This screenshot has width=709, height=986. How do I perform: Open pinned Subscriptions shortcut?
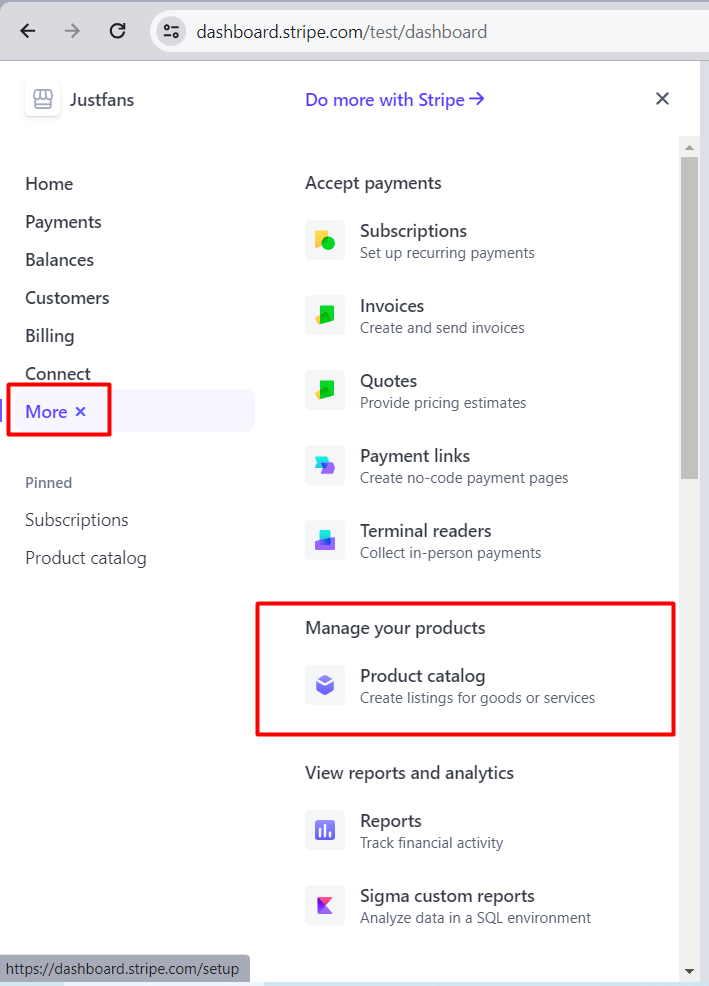tap(77, 520)
